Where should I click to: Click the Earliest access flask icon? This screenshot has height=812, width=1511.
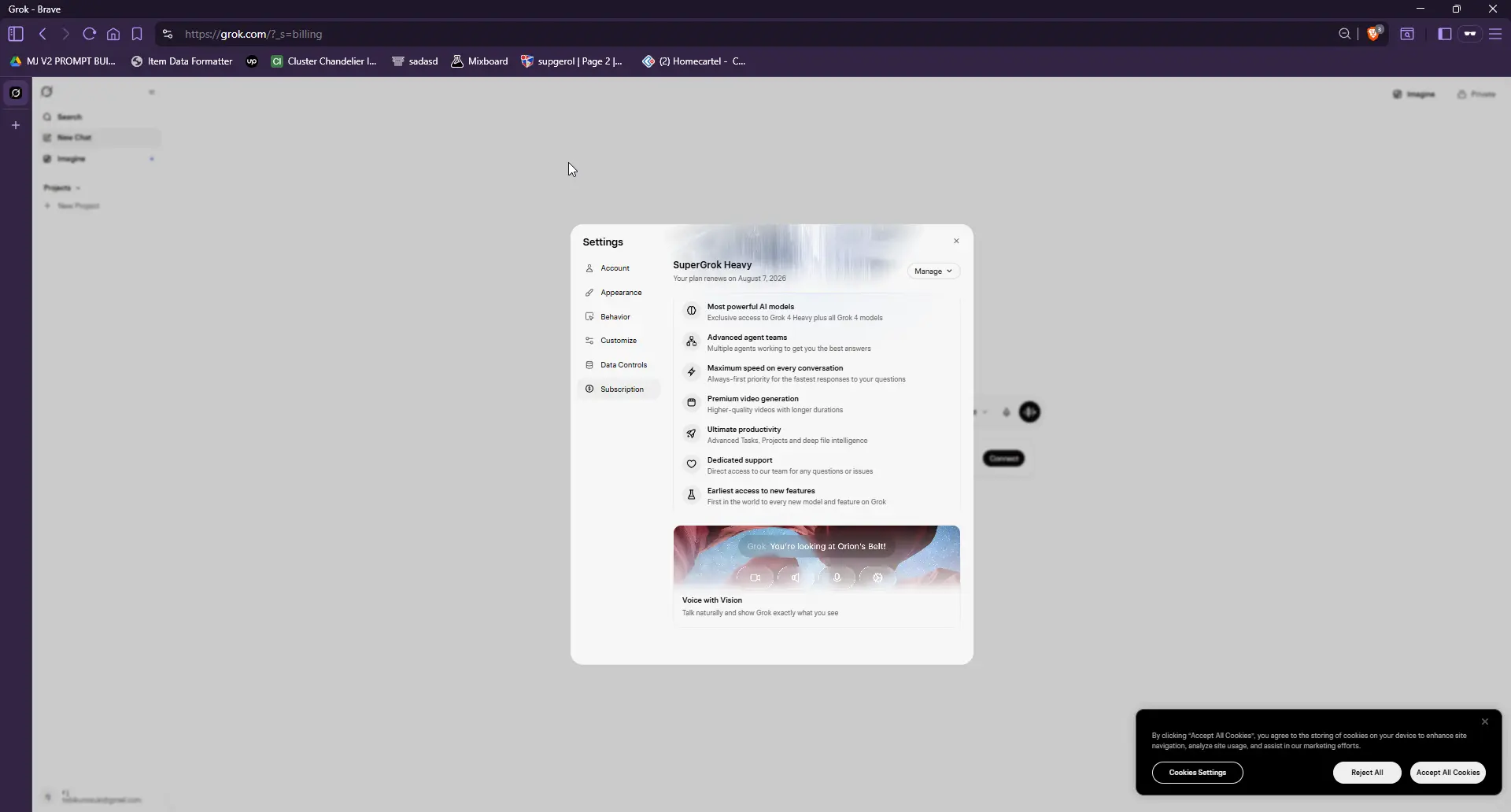click(691, 495)
